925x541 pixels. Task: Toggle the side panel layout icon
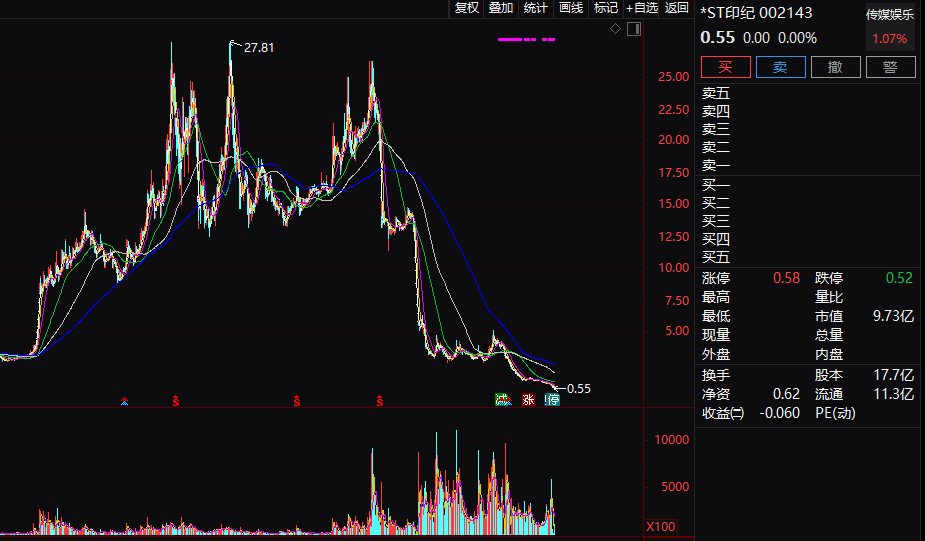click(634, 29)
